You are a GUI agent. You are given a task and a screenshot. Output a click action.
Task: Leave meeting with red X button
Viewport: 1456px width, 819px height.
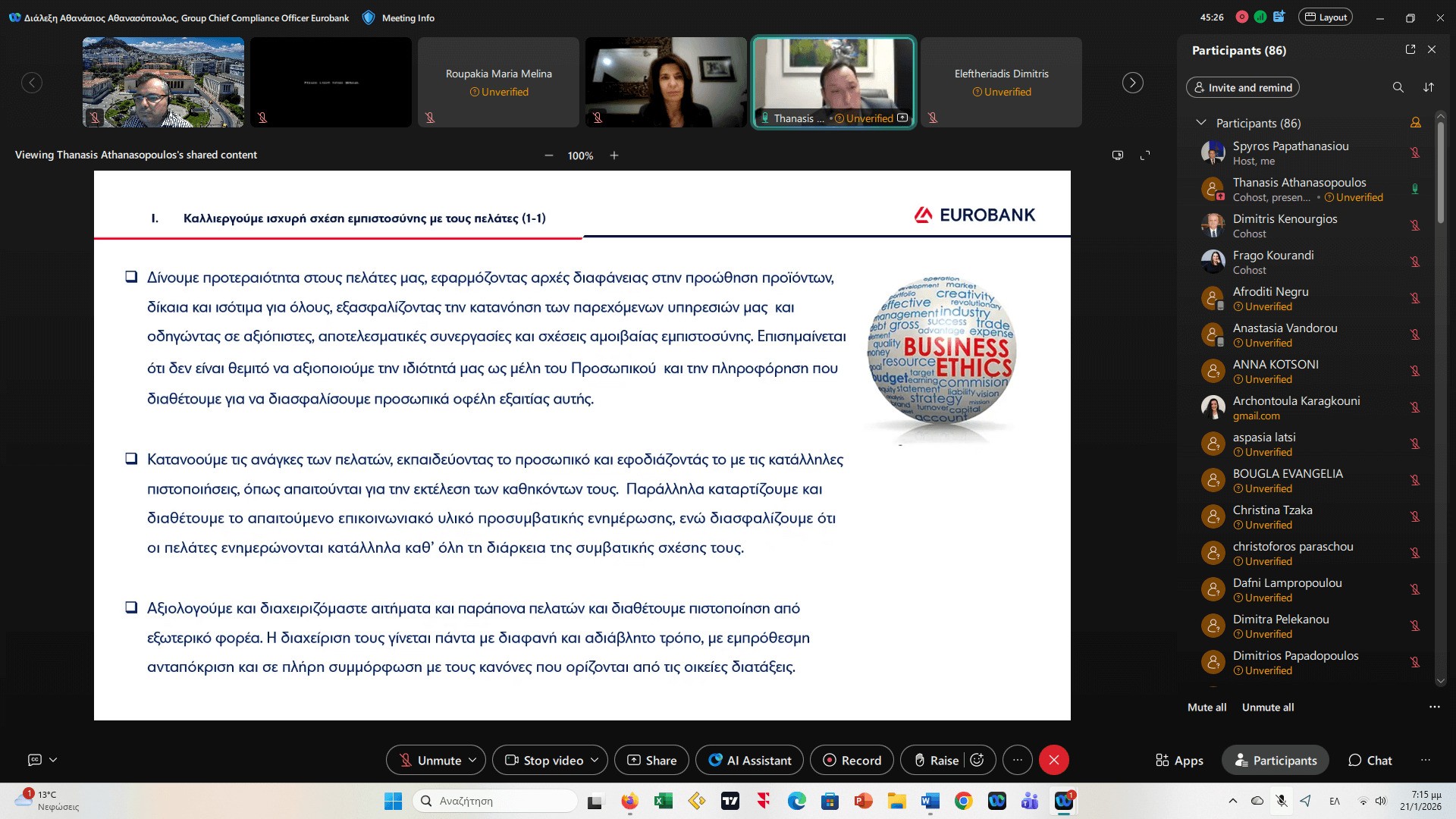click(1054, 760)
